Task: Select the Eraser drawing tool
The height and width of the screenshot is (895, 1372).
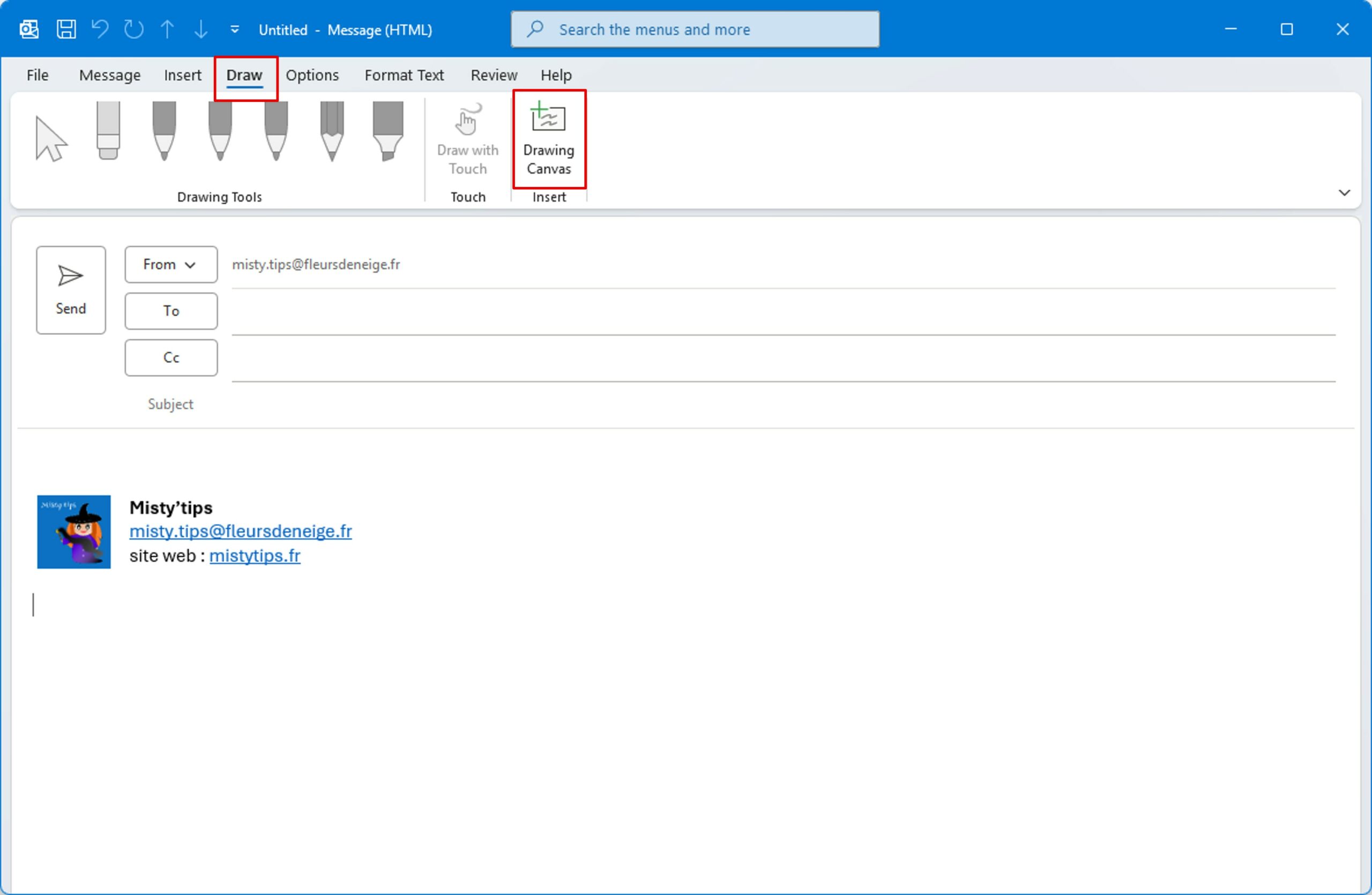Action: click(108, 130)
